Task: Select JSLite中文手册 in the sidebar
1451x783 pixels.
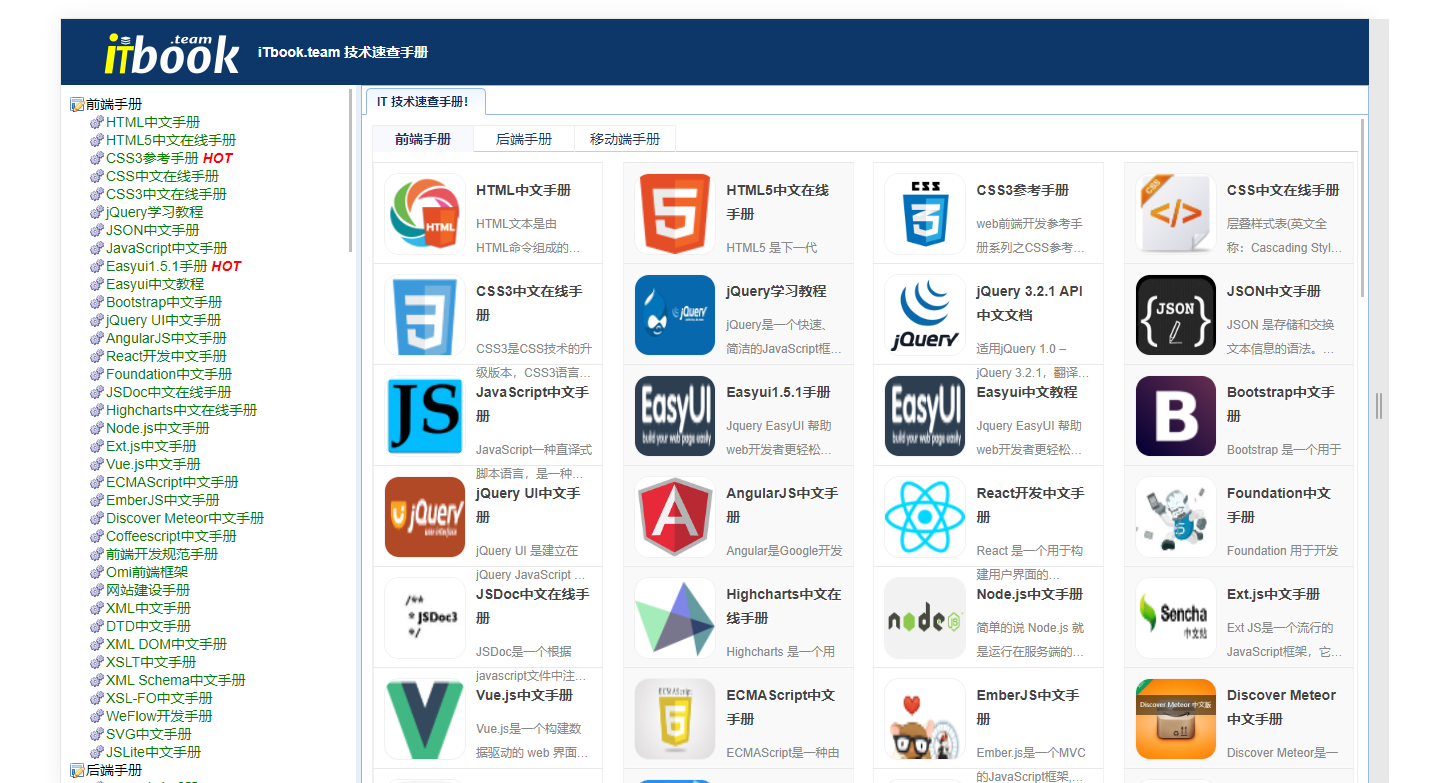Action: click(x=153, y=752)
